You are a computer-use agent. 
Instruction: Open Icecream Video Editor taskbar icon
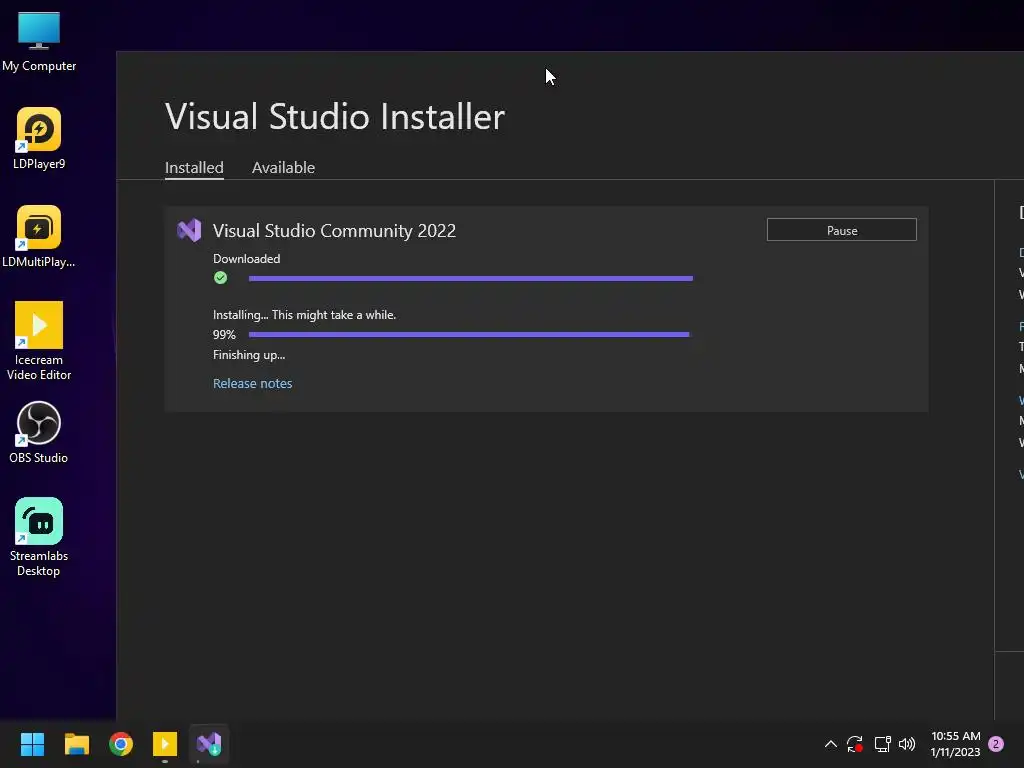(x=165, y=744)
